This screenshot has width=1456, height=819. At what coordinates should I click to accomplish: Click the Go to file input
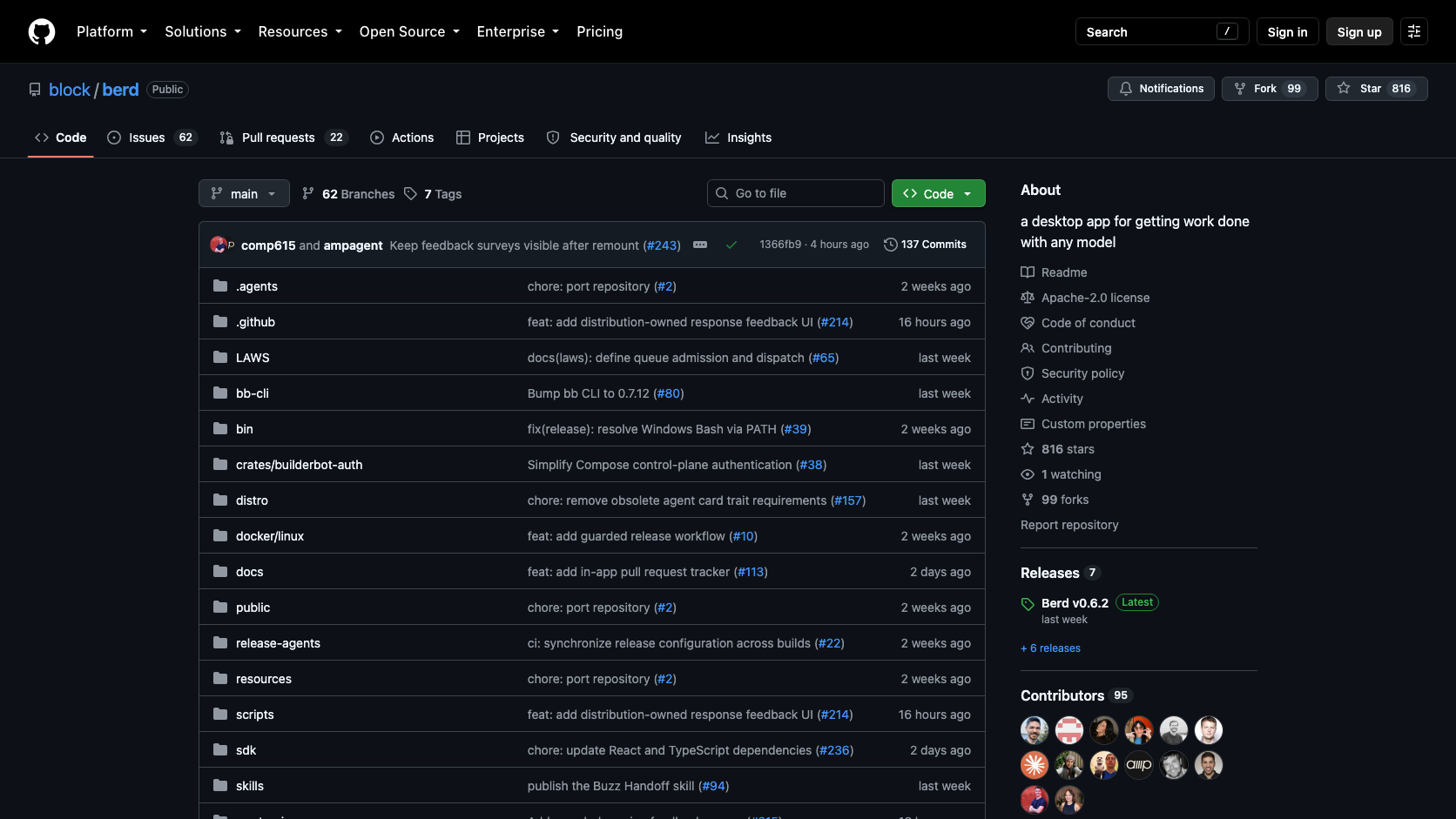pos(796,193)
